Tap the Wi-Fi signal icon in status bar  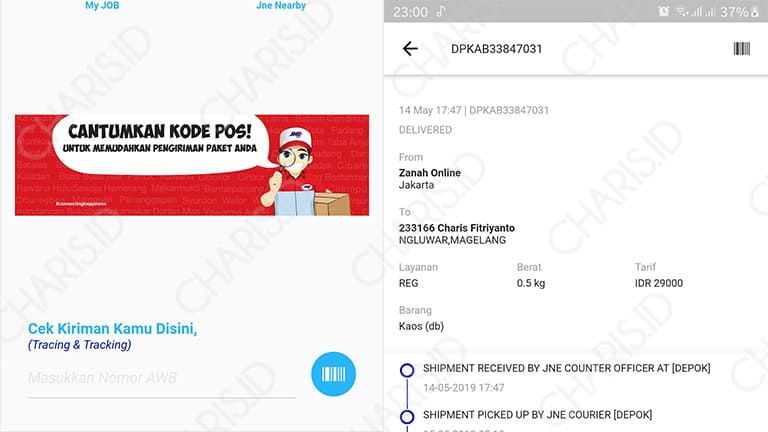[x=682, y=11]
